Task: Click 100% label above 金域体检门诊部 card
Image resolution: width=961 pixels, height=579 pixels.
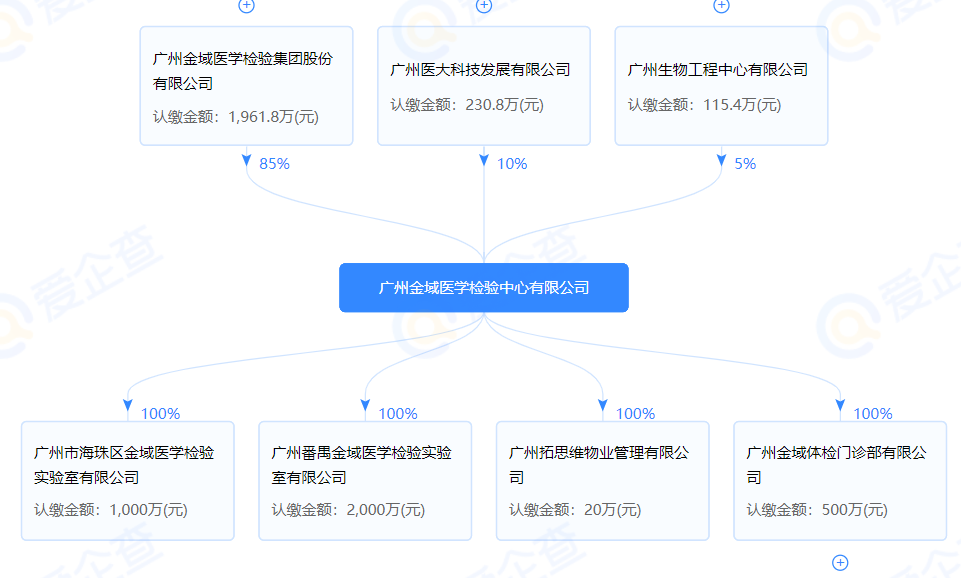Action: 873,414
